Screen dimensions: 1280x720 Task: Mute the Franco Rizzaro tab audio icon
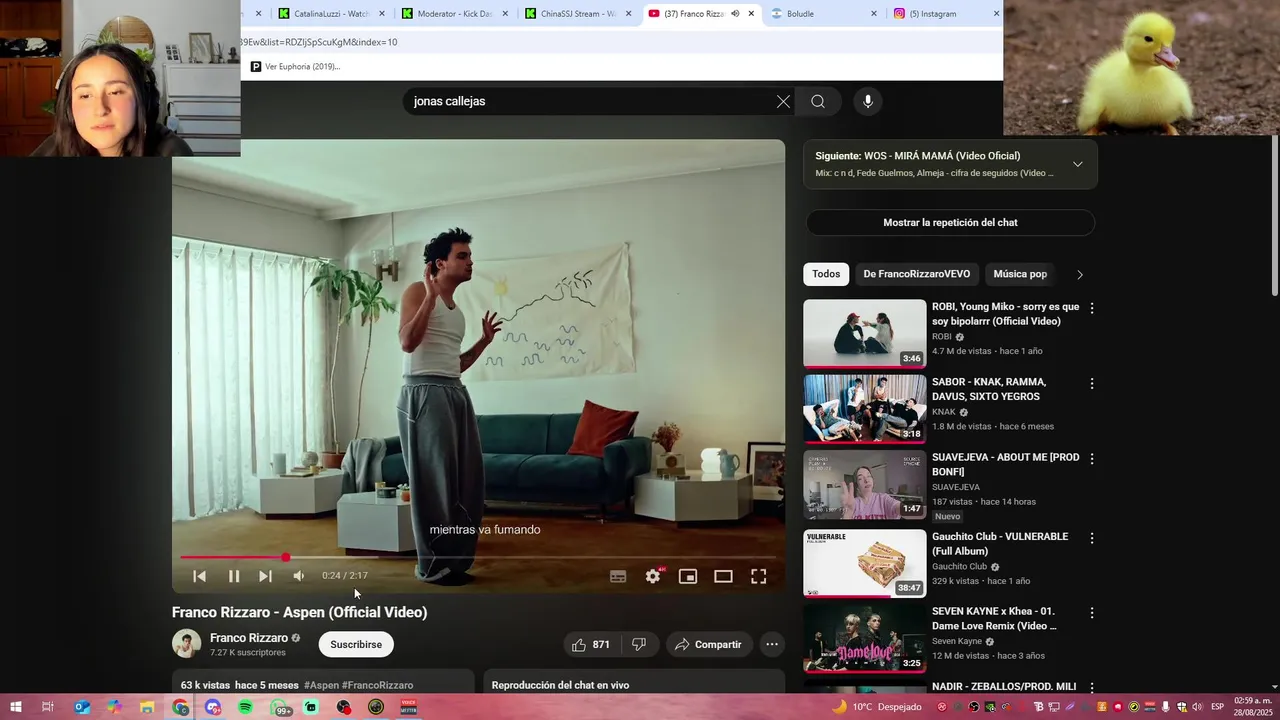735,14
